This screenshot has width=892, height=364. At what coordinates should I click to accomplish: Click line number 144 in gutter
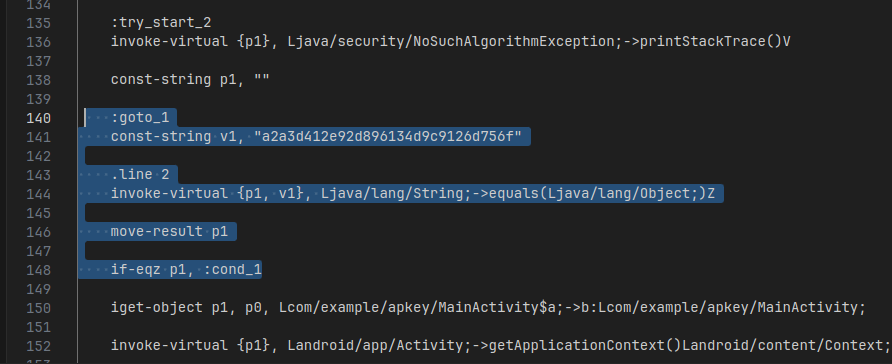click(x=39, y=194)
